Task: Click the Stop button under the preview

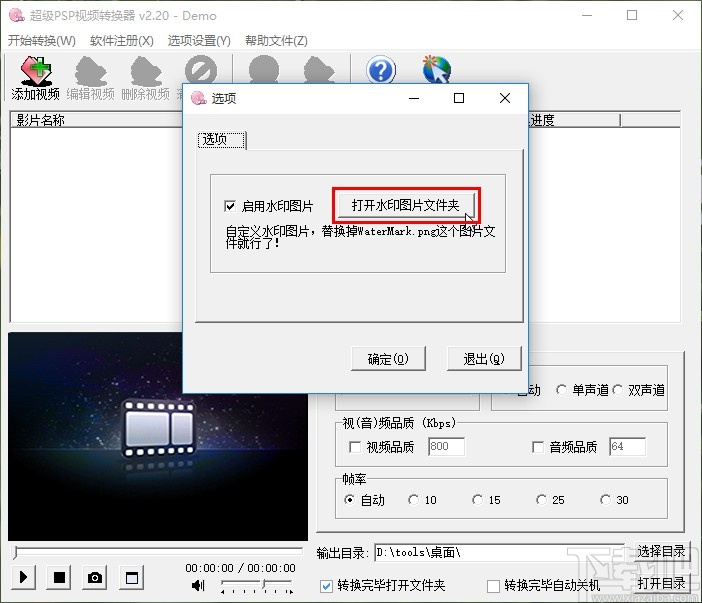Action: click(59, 577)
